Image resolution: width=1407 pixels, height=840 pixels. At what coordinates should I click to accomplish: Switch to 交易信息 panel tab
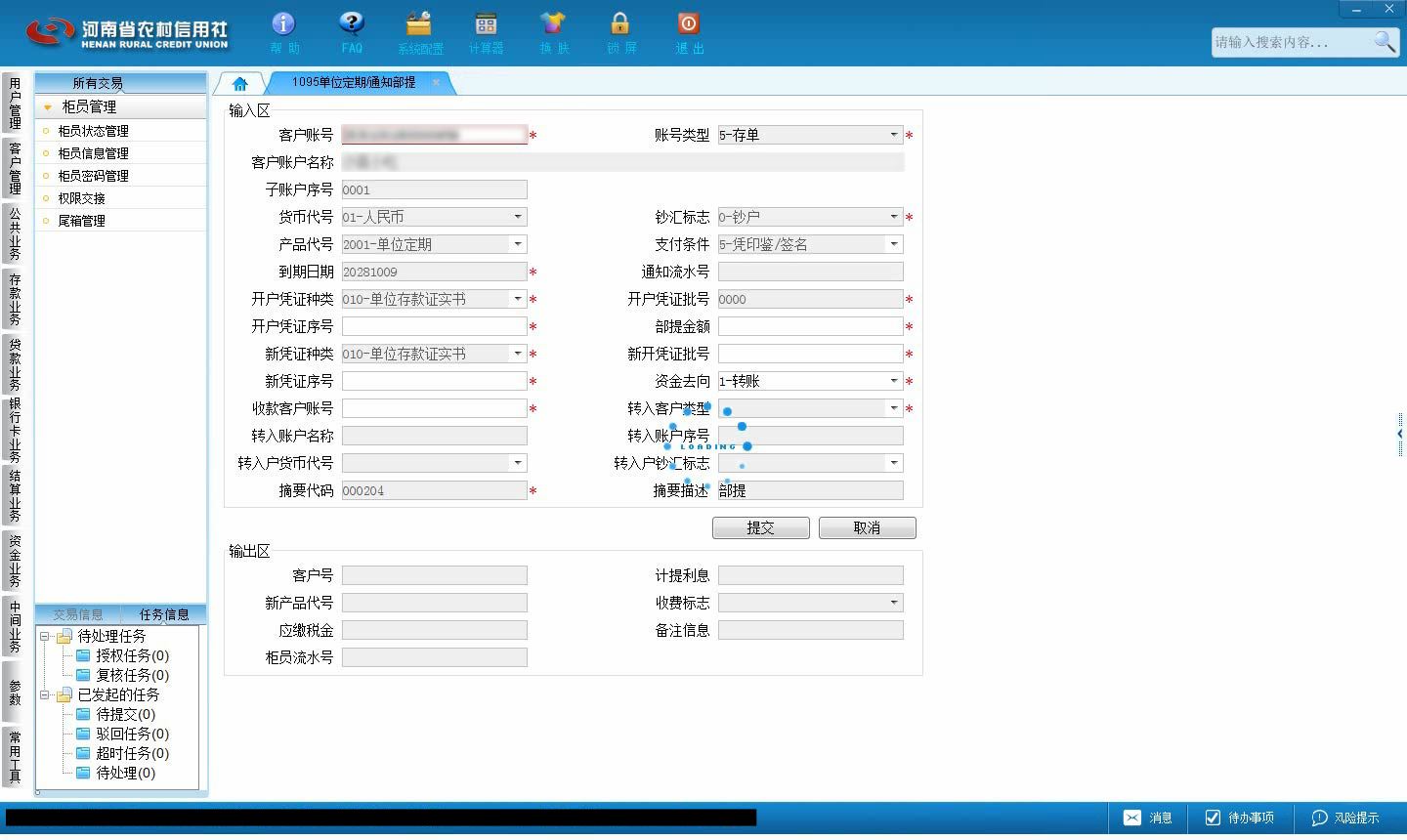point(78,614)
